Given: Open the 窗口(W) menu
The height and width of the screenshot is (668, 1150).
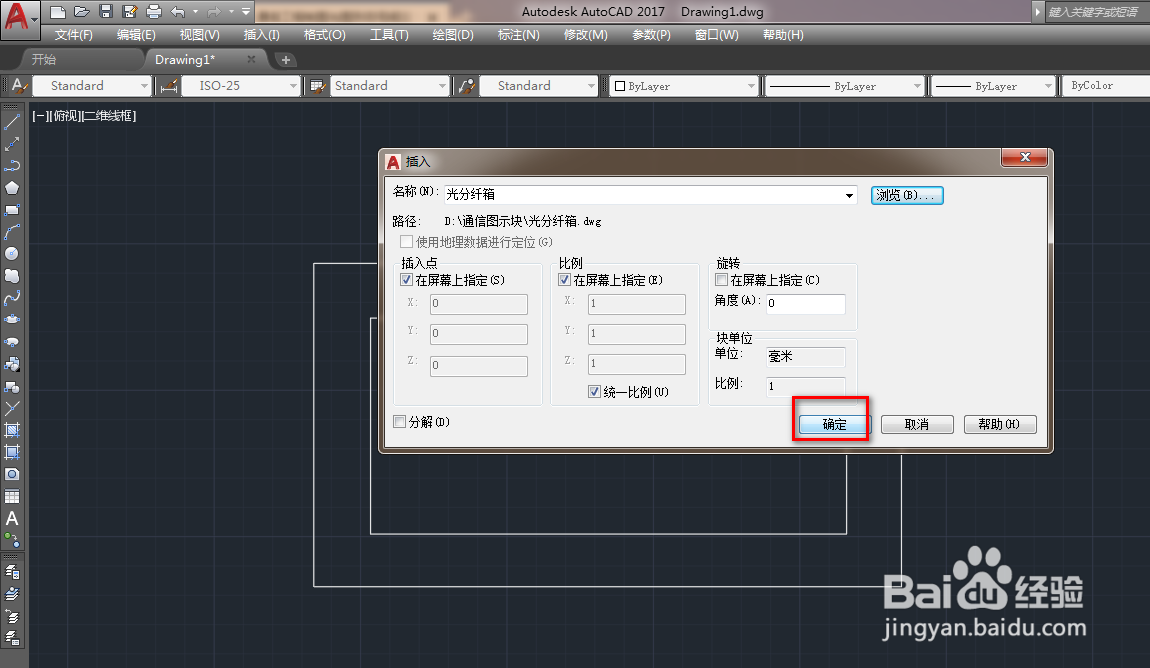Looking at the screenshot, I should click(717, 34).
